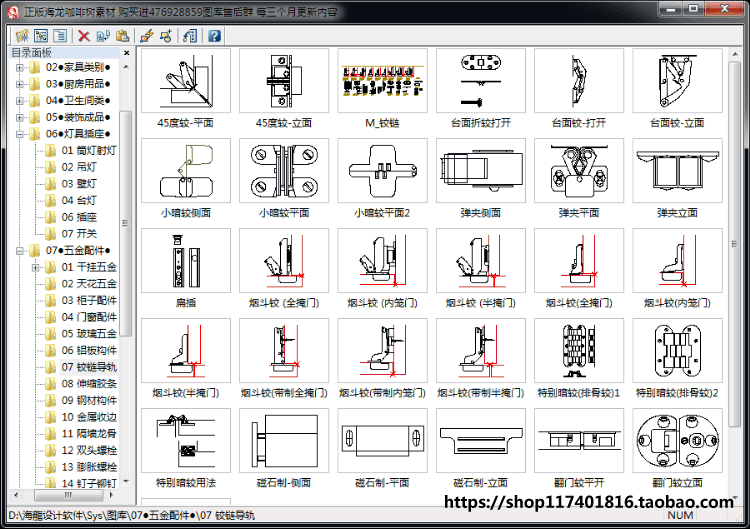The width and height of the screenshot is (750, 529).
Task: Click the list view toolbar icon
Action: tap(60, 36)
